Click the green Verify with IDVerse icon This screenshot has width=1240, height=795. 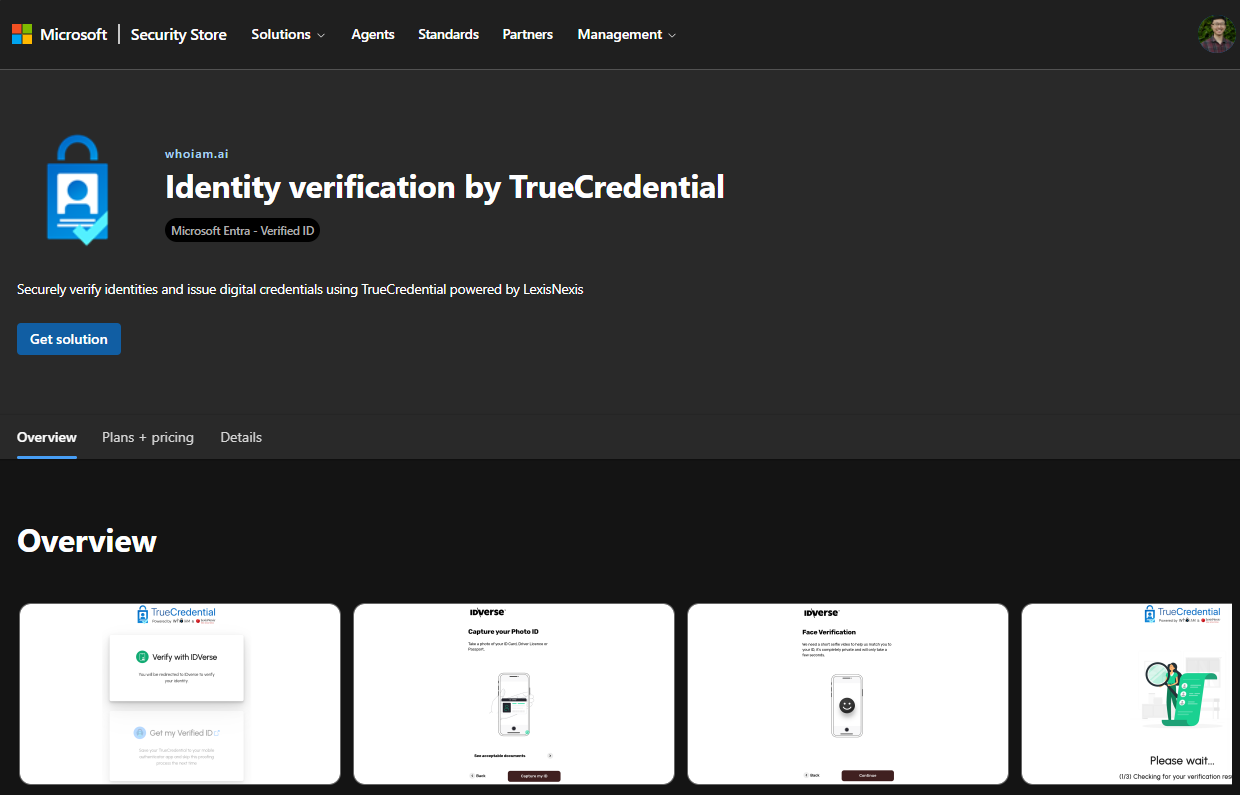click(143, 657)
